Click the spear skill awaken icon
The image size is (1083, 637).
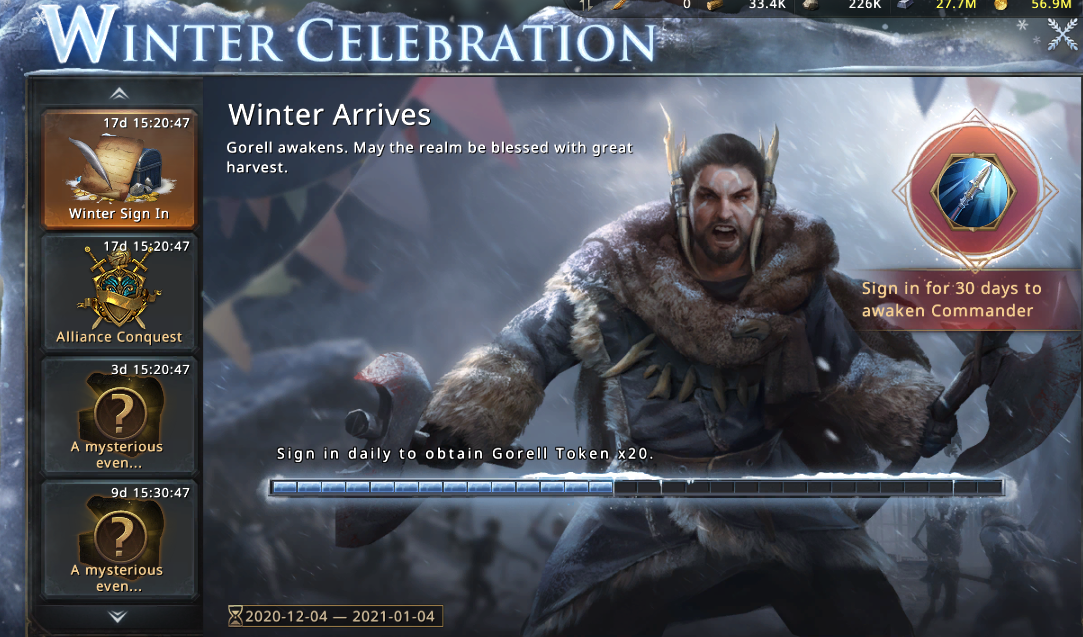pos(974,191)
